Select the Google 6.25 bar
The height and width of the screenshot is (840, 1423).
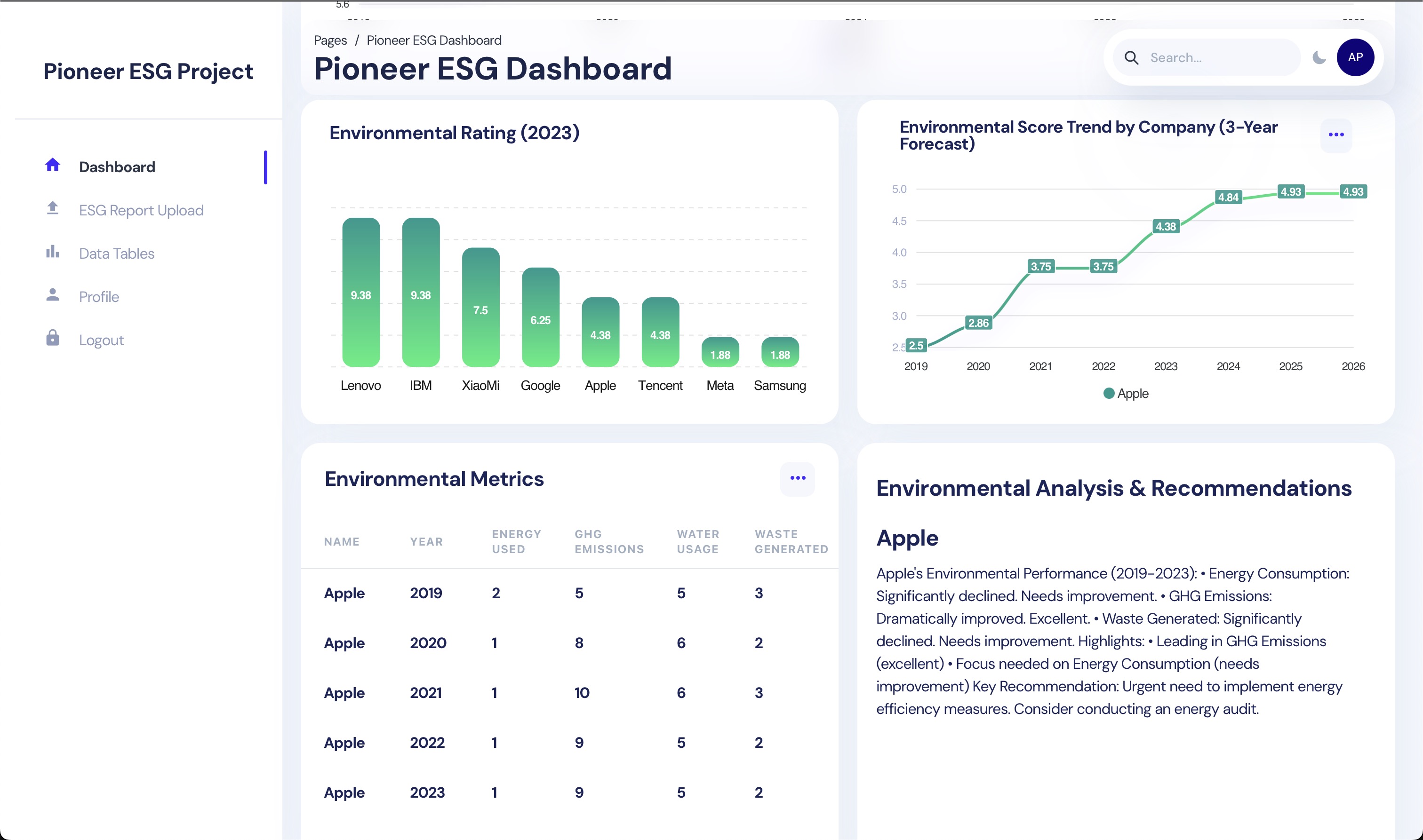(x=540, y=317)
